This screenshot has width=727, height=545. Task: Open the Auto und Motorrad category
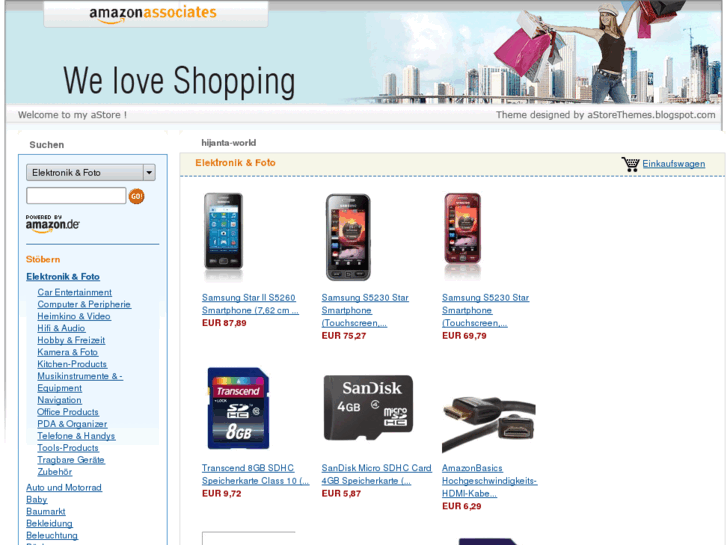tap(64, 487)
